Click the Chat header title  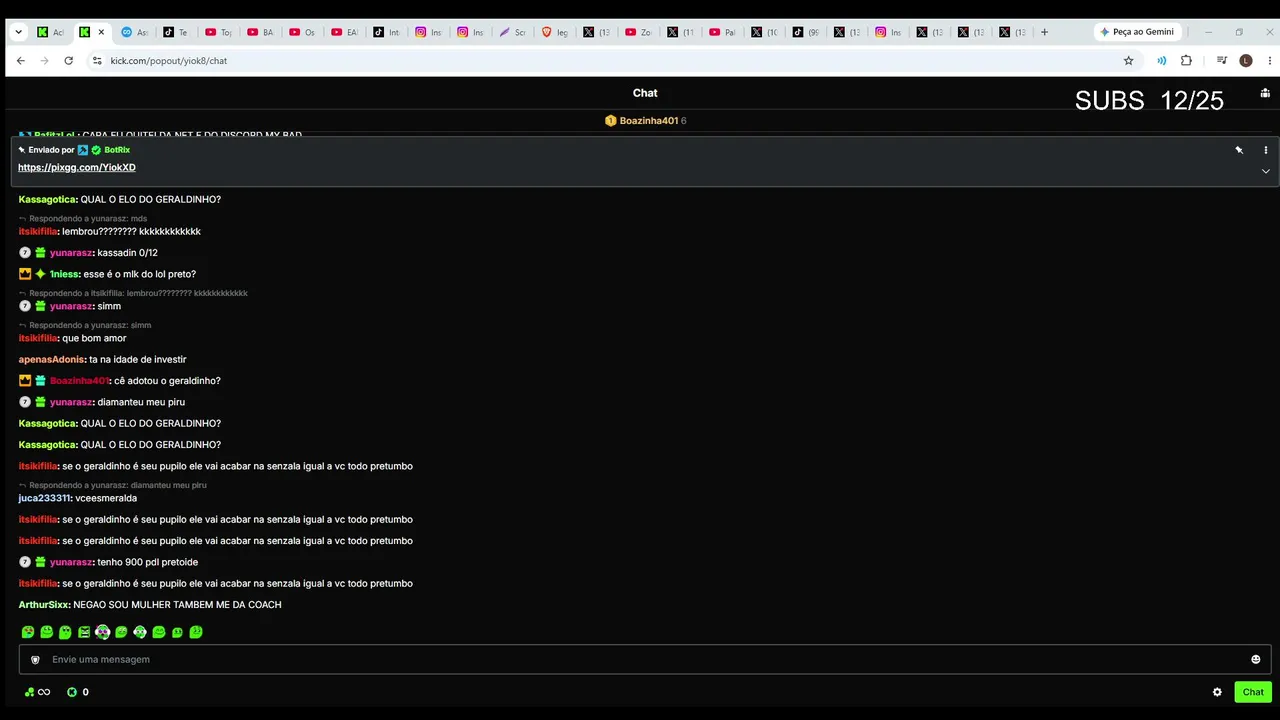point(645,93)
